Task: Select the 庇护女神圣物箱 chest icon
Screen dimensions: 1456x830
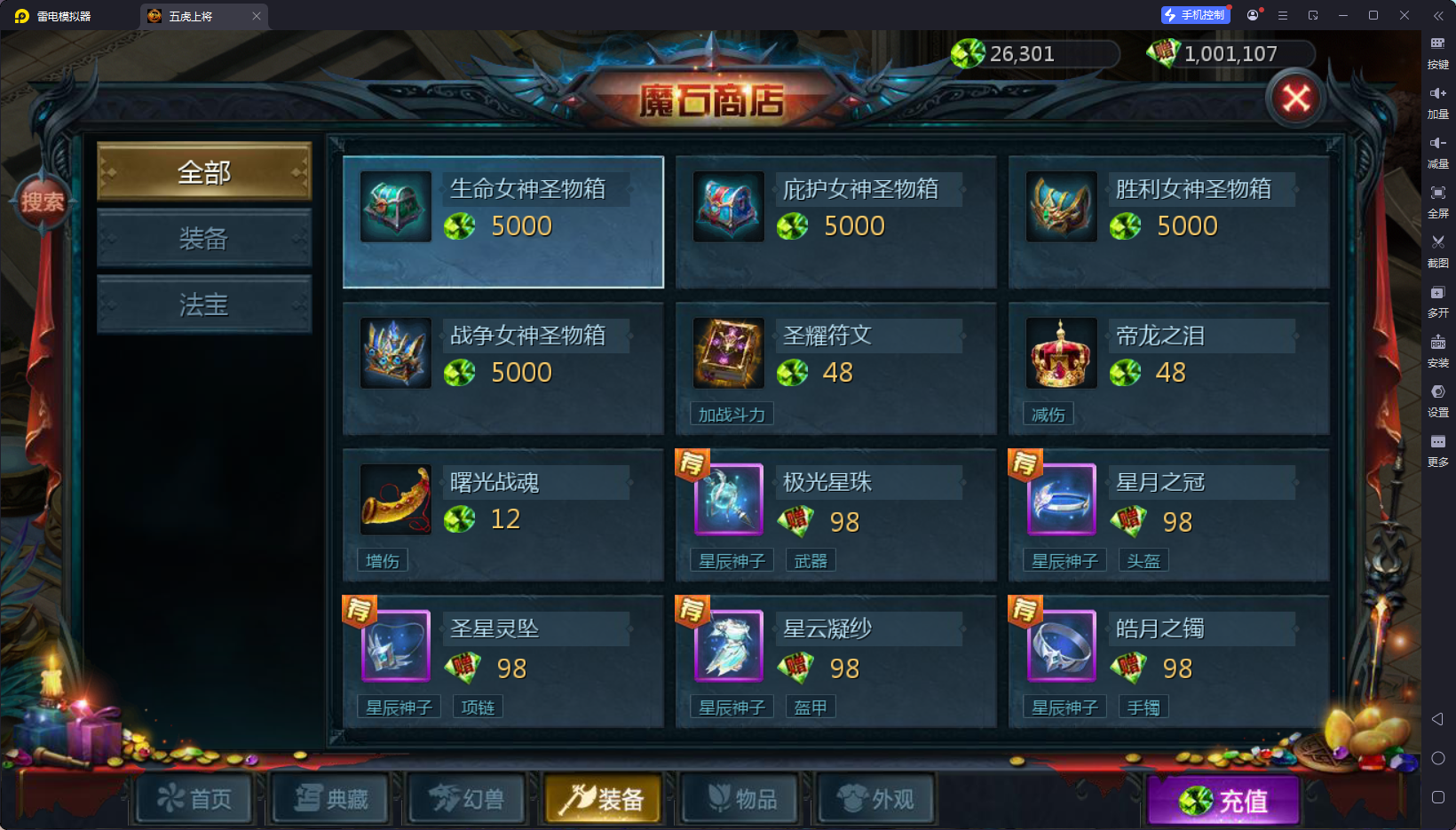Action: tap(729, 207)
